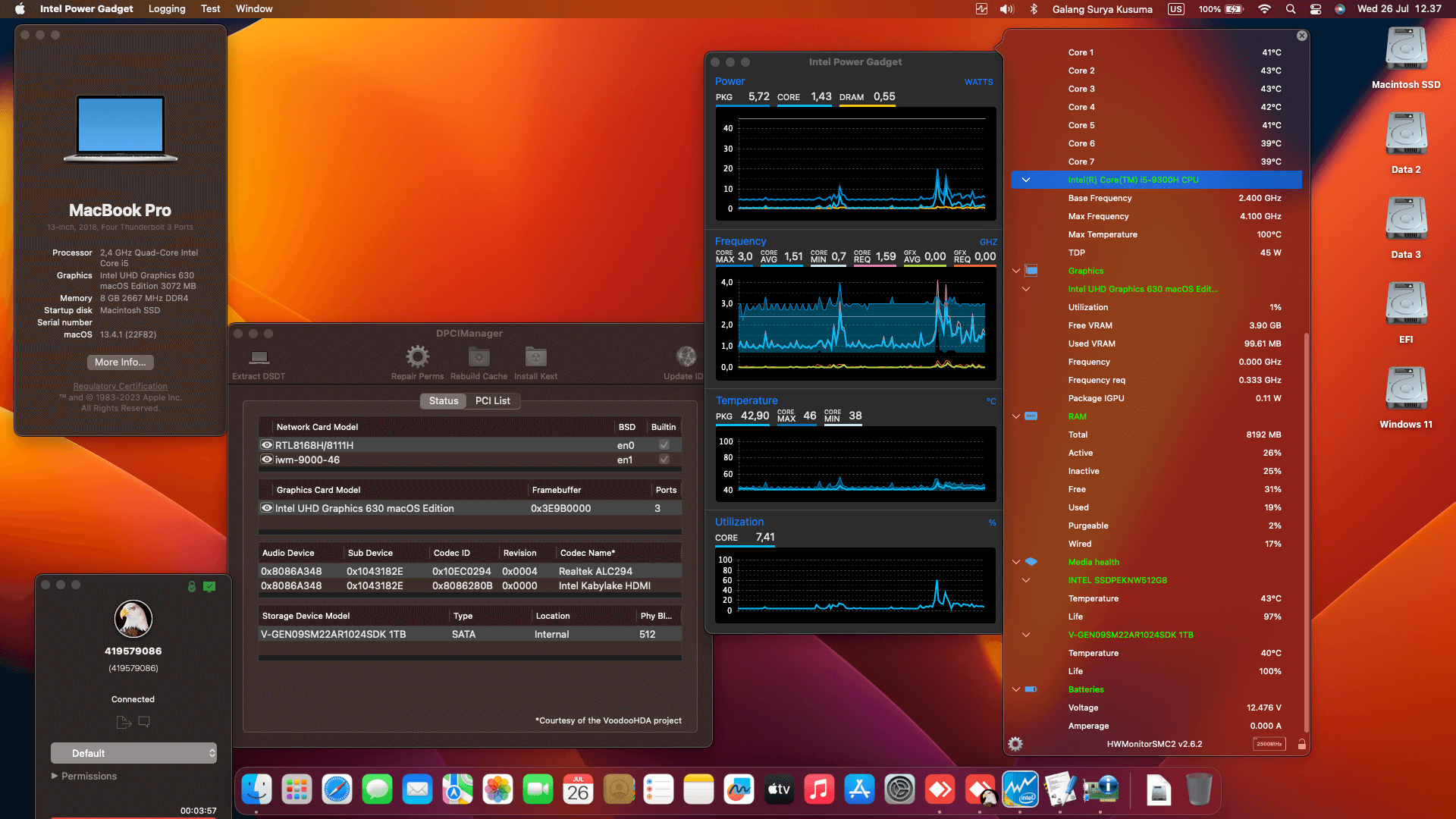Open the Default profile dropdown

point(134,753)
